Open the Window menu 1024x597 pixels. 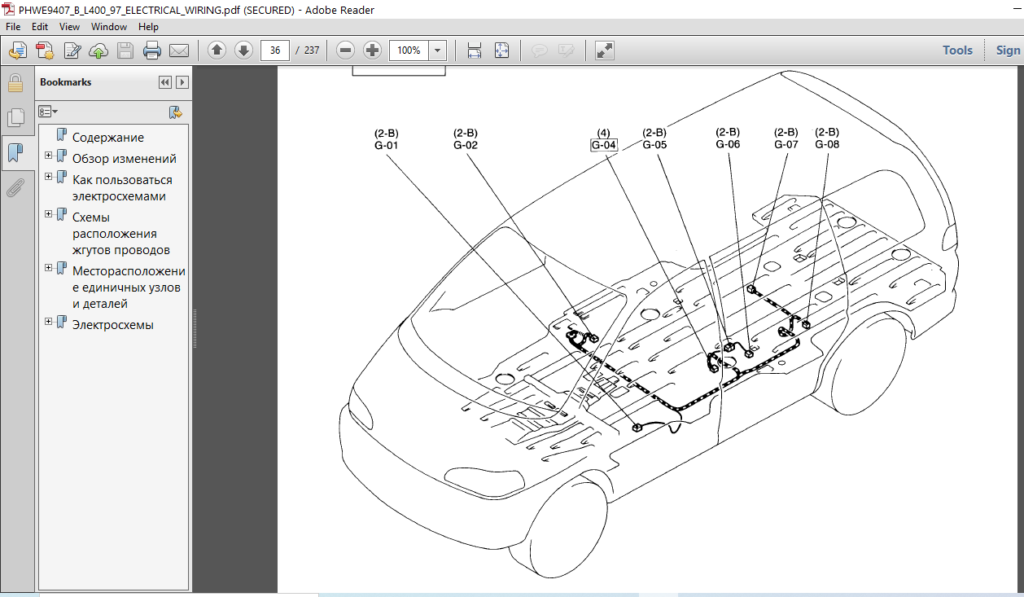coord(108,27)
